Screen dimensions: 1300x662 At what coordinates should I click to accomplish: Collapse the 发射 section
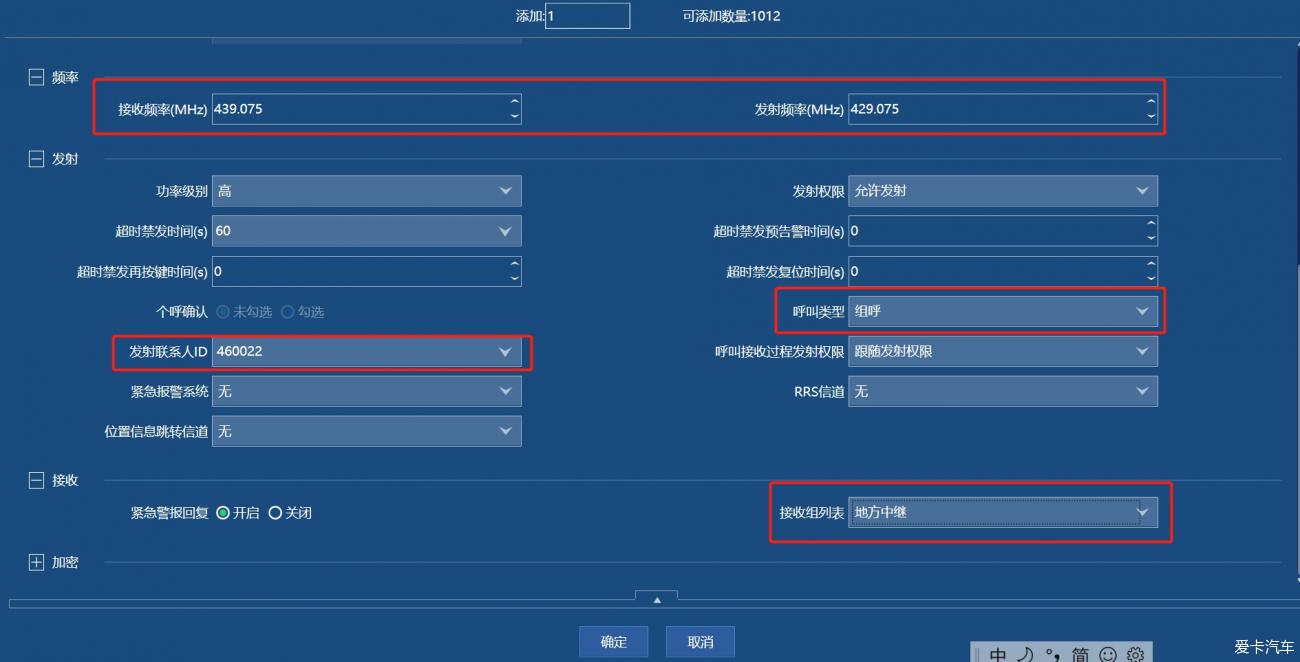36,158
